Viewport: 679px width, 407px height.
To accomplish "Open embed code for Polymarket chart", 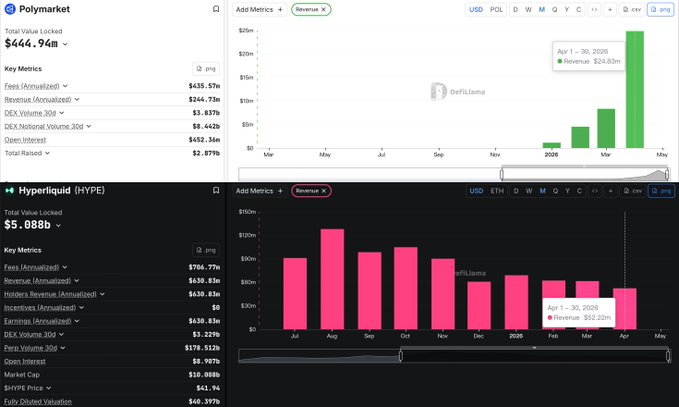I will pos(594,10).
